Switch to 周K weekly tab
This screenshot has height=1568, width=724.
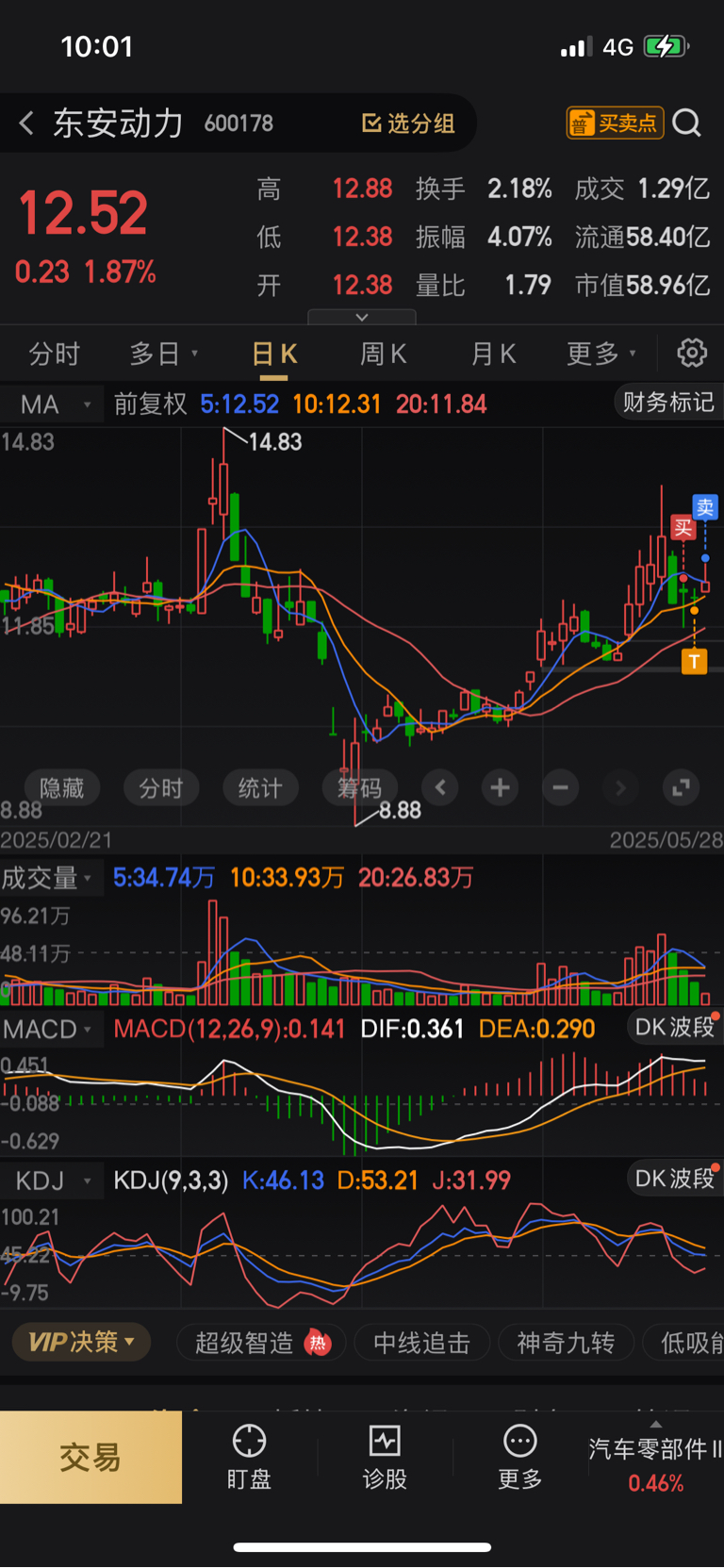[383, 354]
